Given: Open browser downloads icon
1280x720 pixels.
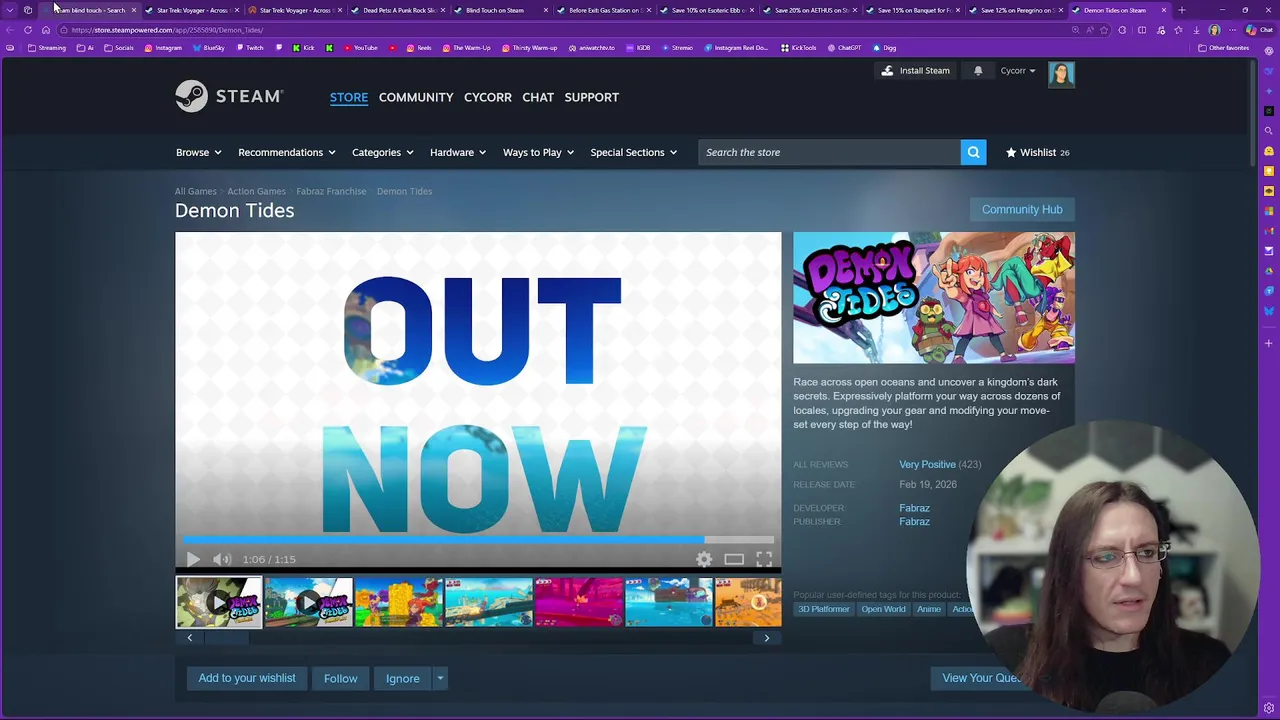Looking at the screenshot, I should (1196, 30).
